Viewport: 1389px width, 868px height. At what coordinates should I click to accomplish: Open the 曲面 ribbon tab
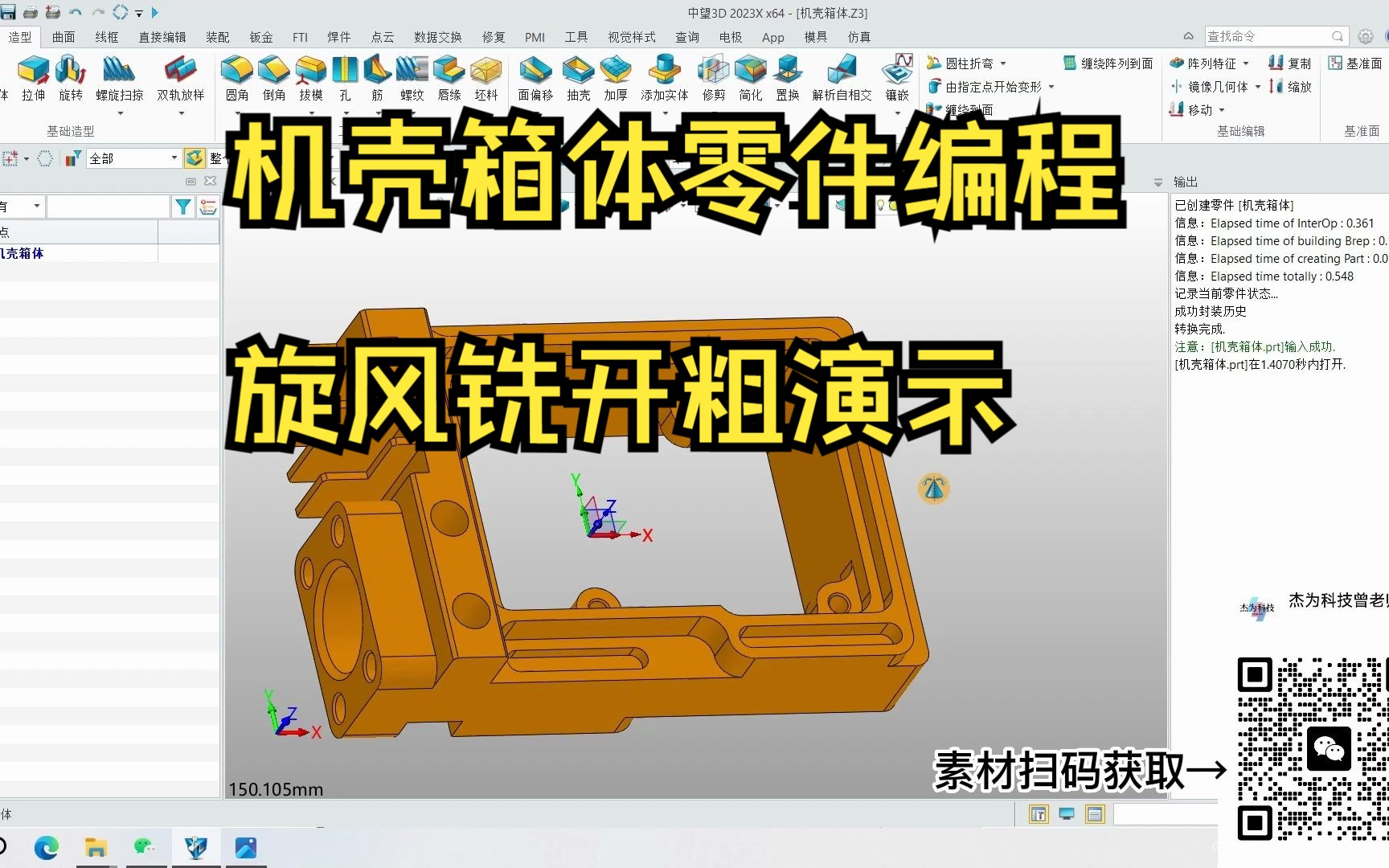64,37
